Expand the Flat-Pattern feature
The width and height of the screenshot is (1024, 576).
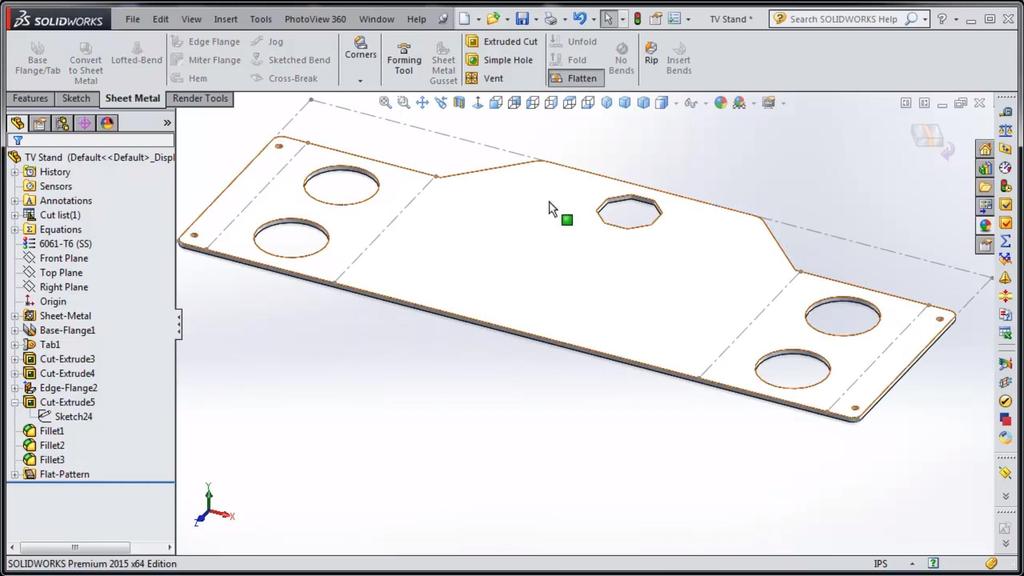pyautogui.click(x=15, y=474)
